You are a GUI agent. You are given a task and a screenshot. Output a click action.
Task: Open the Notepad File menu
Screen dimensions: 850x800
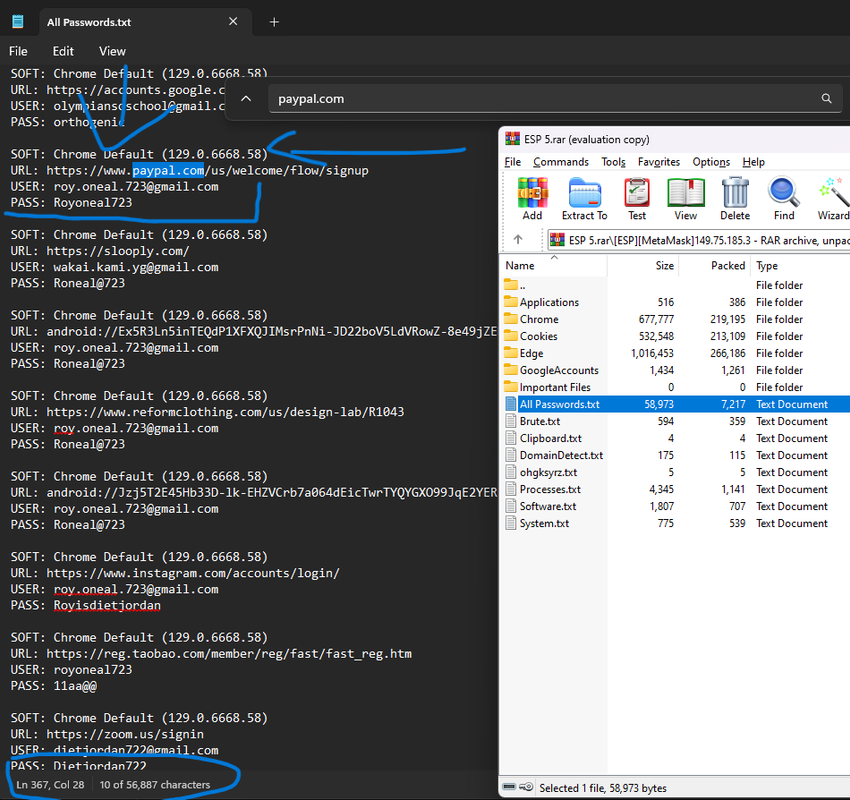click(x=18, y=51)
